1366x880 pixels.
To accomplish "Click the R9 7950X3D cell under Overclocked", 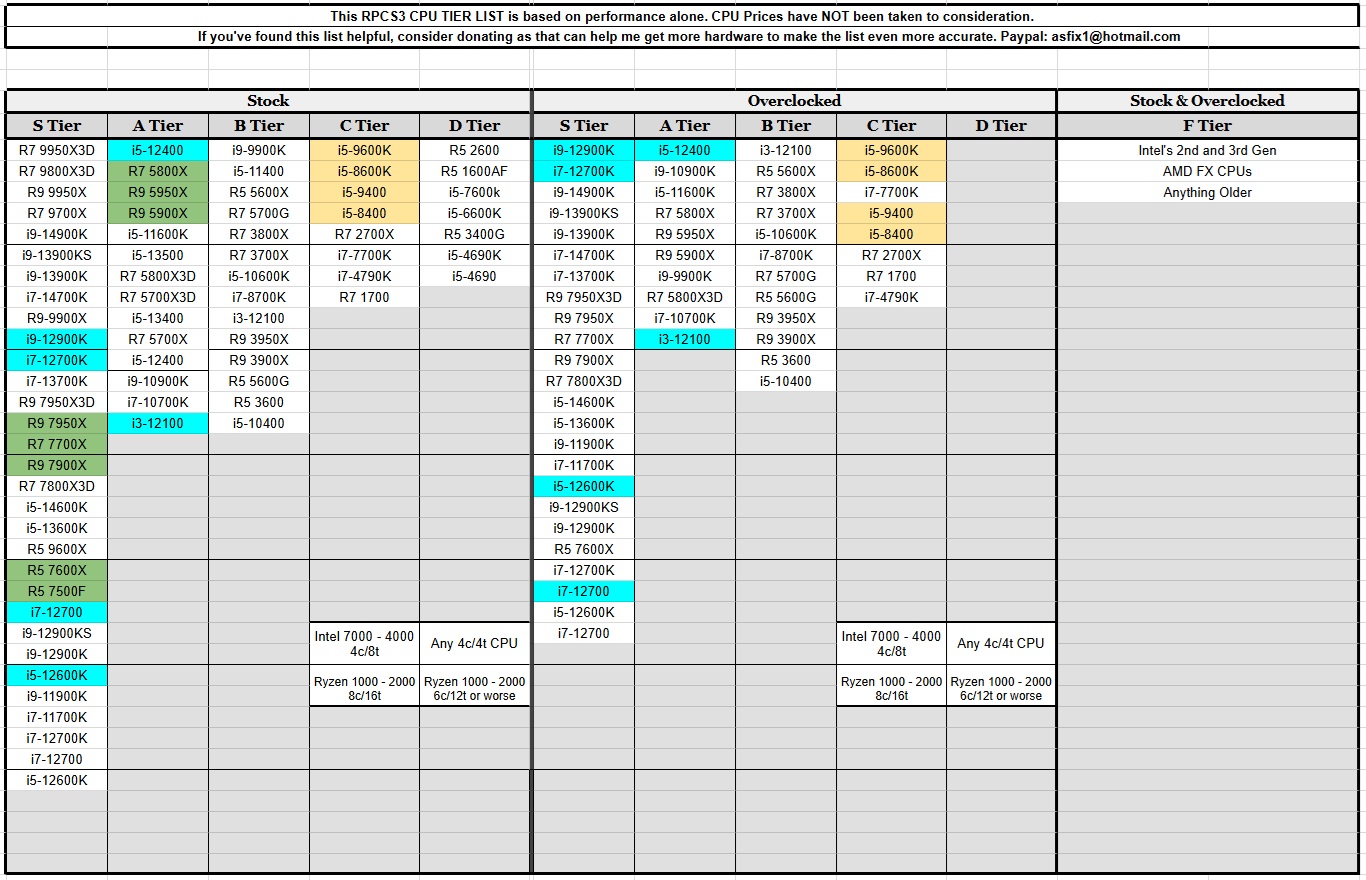I will 584,297.
